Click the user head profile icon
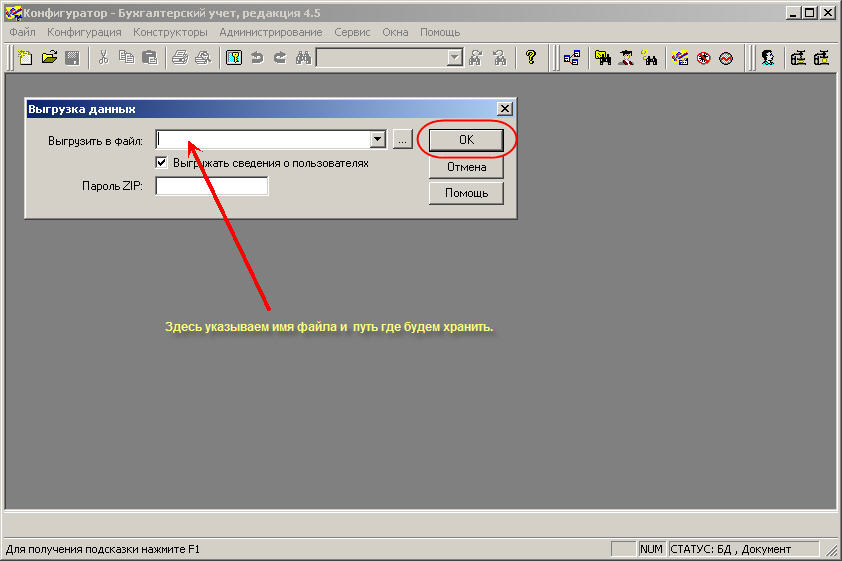842x561 pixels. click(768, 57)
